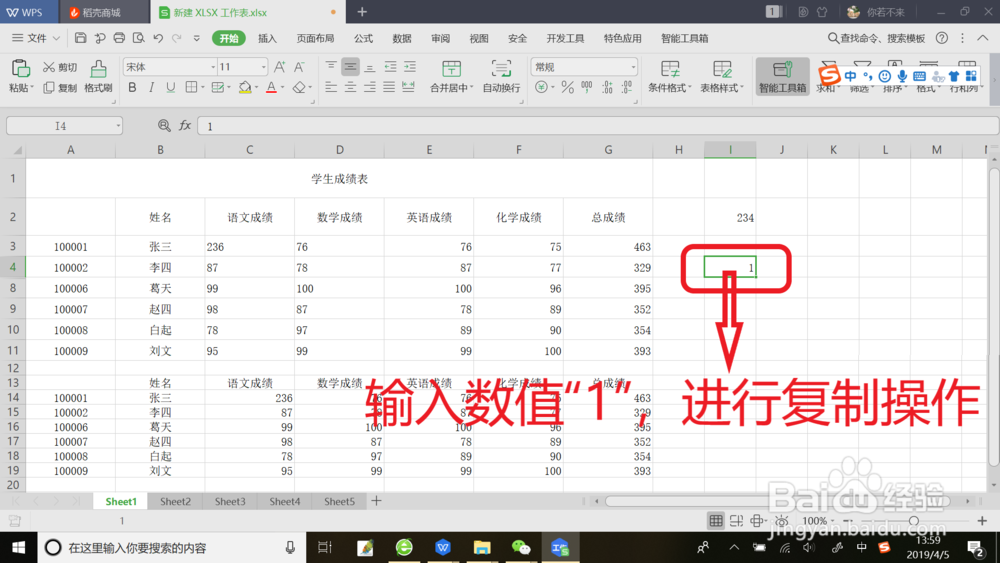Click the formula bar input field
1000x563 pixels.
598,126
